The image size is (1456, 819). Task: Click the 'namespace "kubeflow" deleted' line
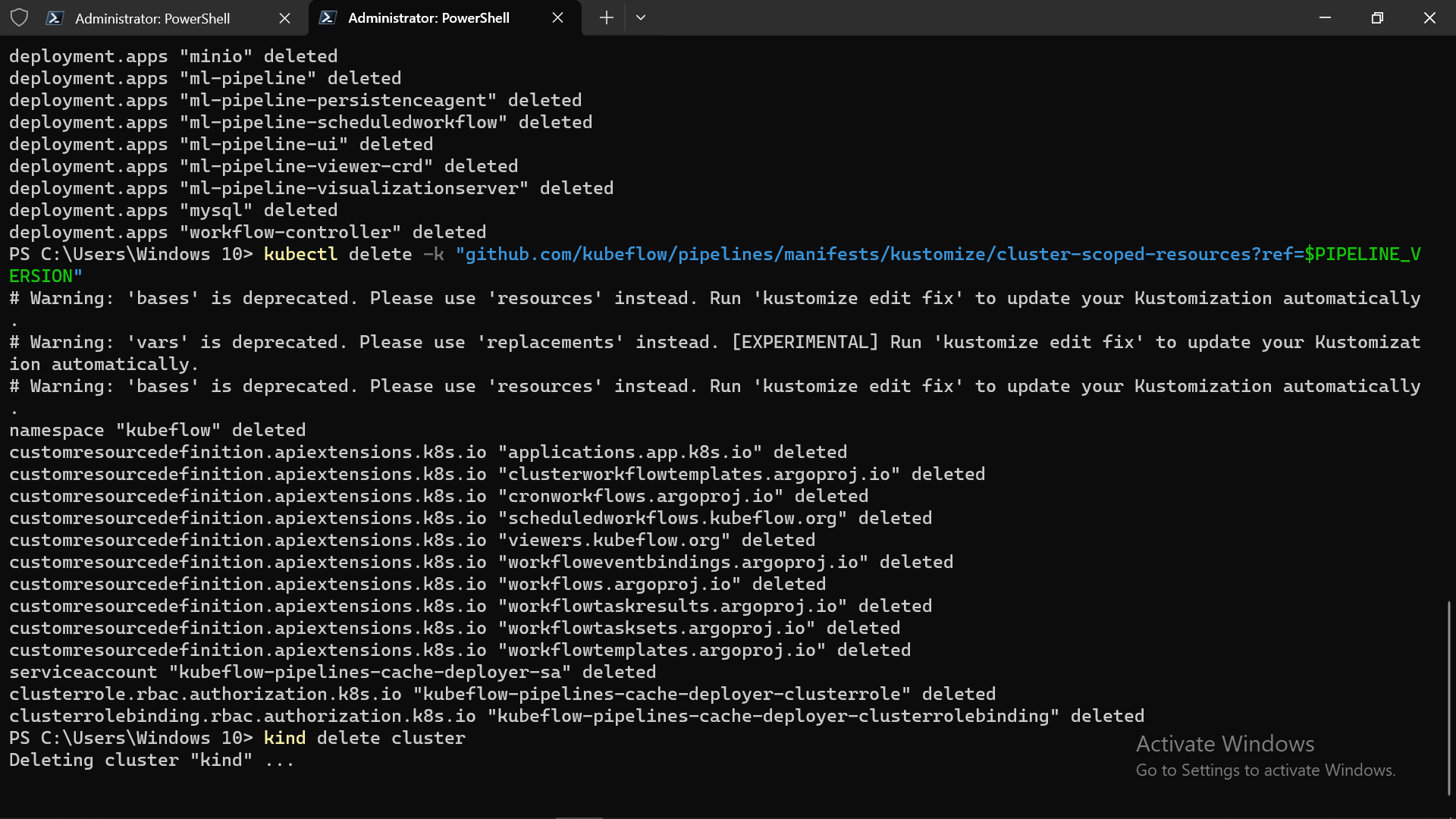(x=157, y=430)
